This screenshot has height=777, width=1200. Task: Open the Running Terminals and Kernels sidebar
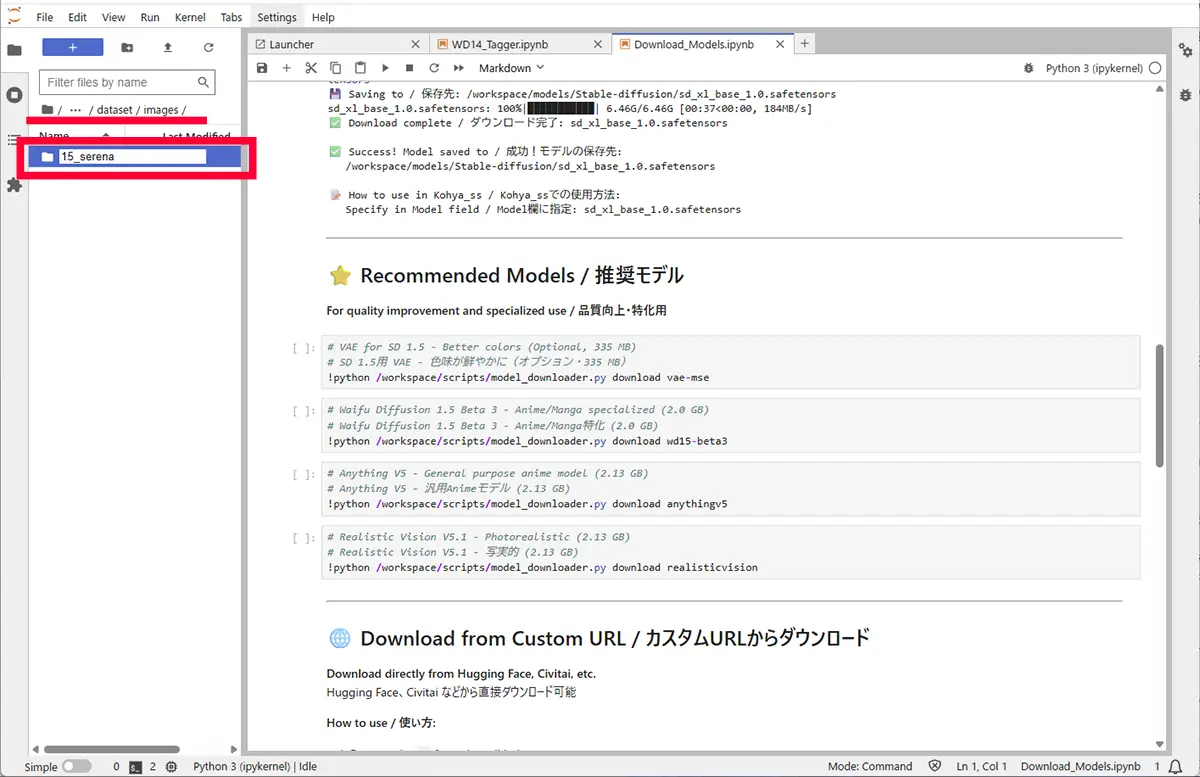pyautogui.click(x=14, y=95)
